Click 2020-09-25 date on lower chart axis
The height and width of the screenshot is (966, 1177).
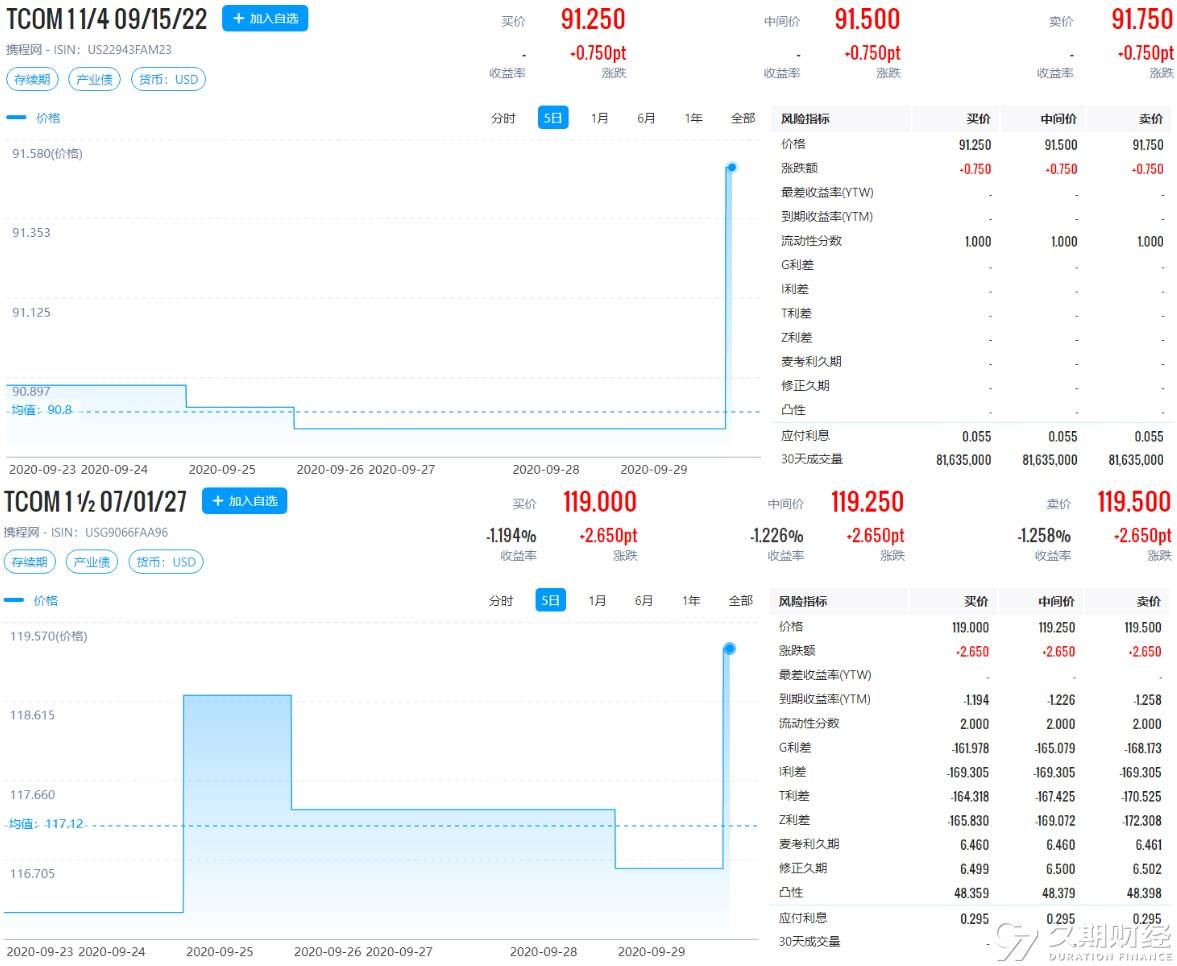[219, 952]
